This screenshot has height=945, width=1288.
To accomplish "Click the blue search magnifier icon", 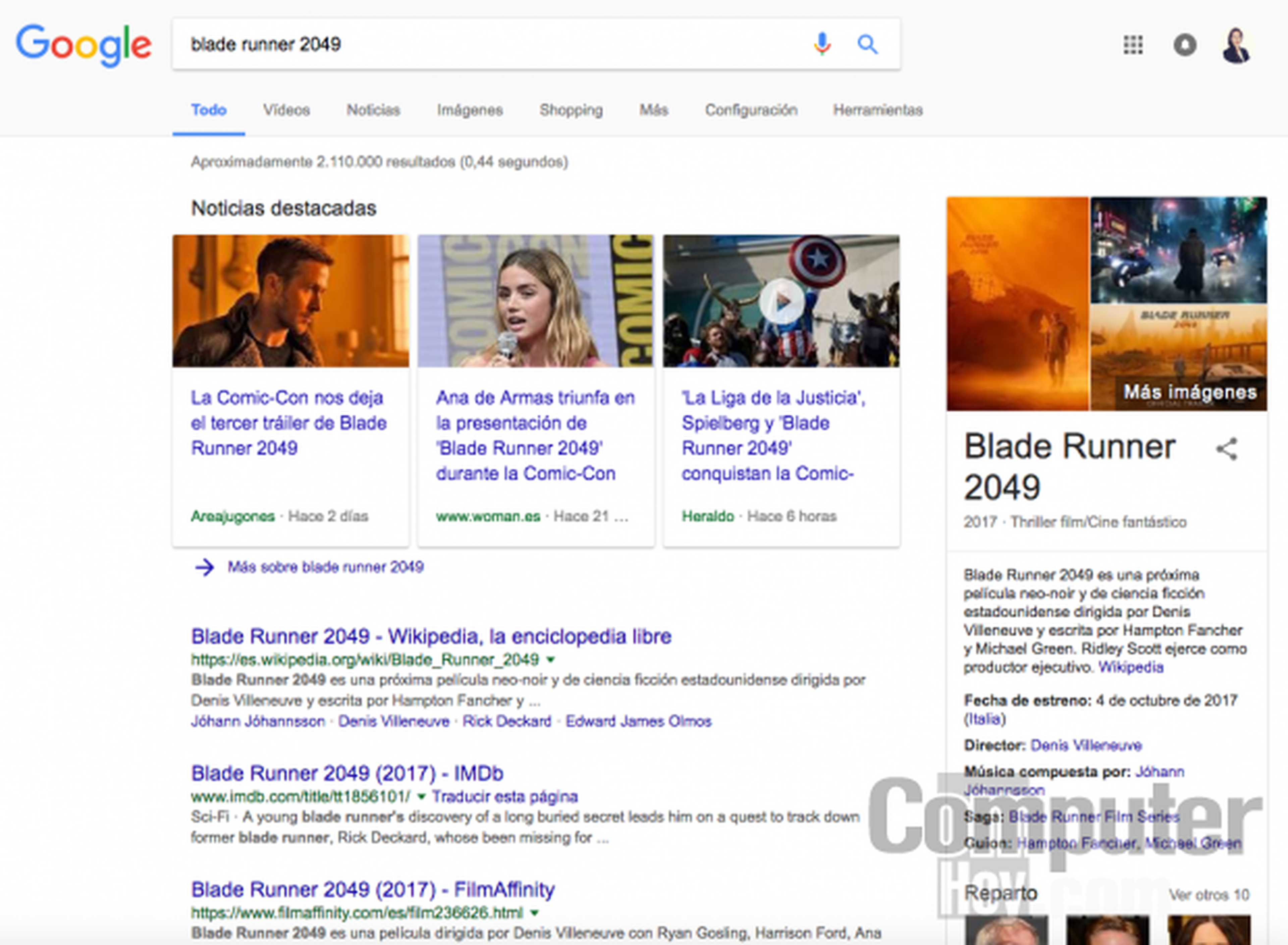I will pyautogui.click(x=867, y=44).
